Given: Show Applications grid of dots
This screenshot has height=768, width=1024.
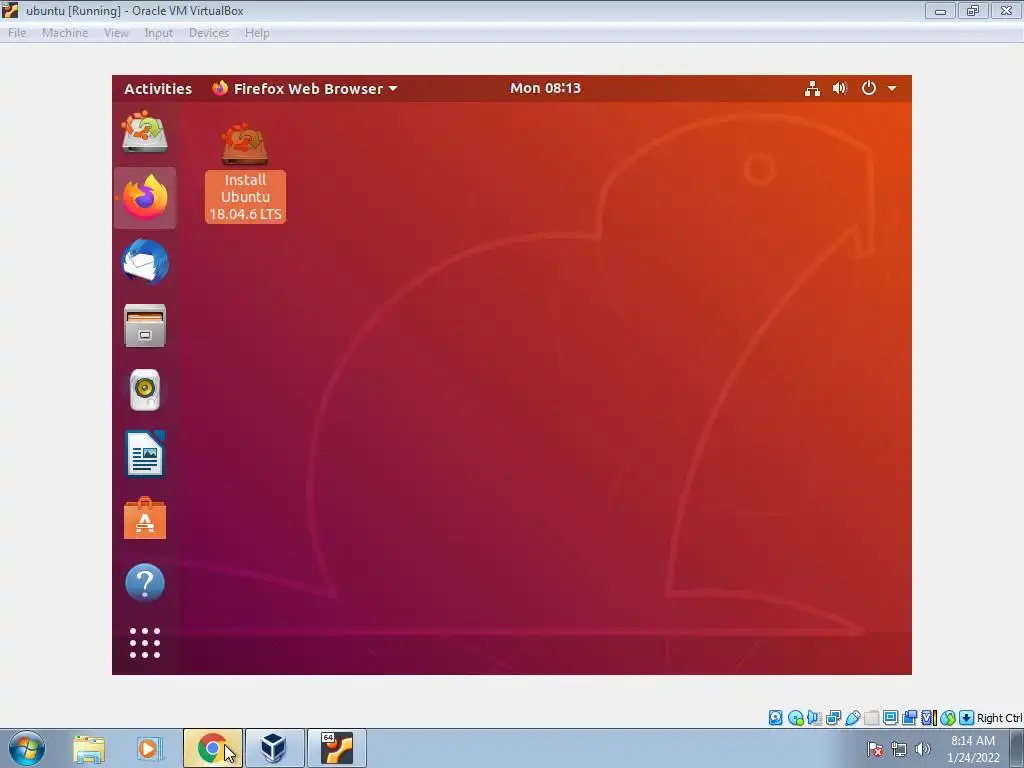Looking at the screenshot, I should click(x=145, y=643).
